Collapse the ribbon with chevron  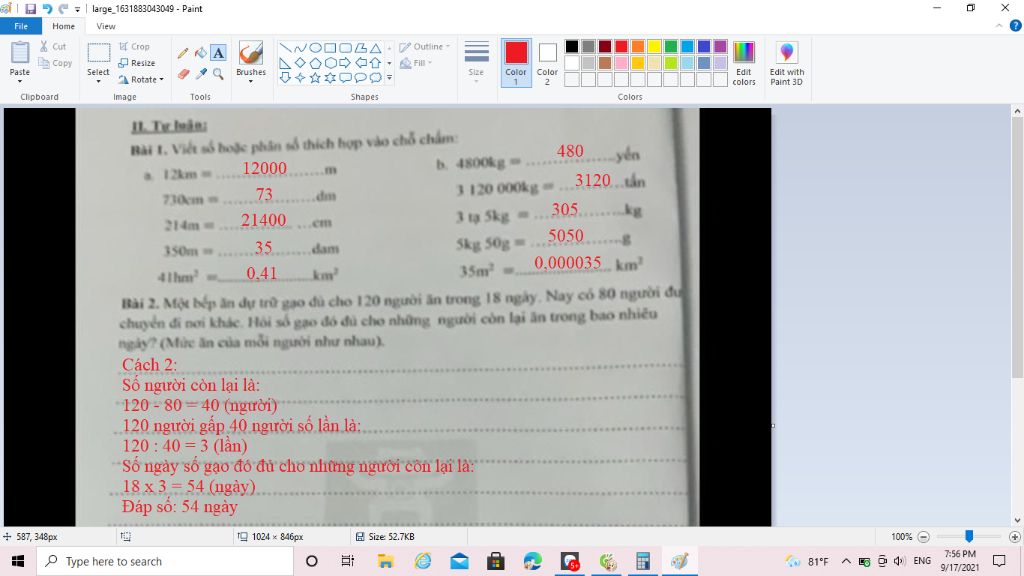point(999,26)
